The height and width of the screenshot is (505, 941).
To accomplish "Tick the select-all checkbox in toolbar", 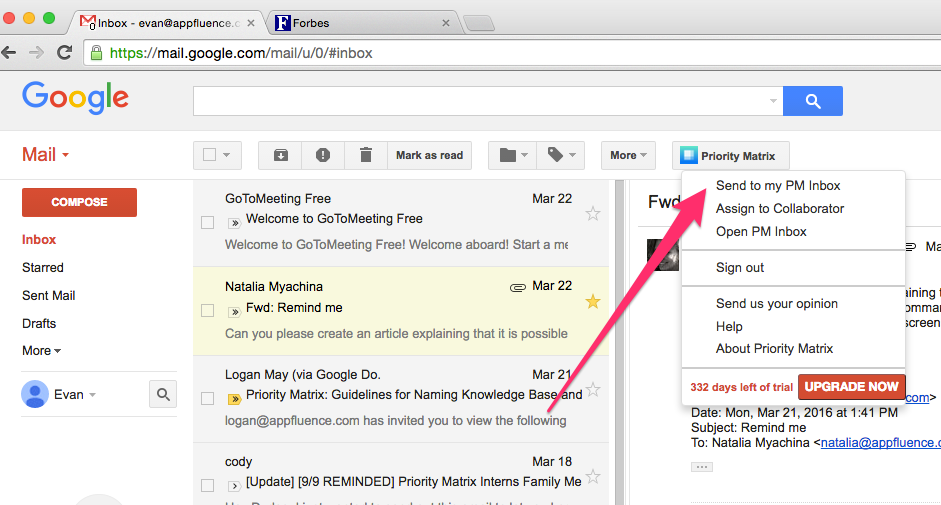I will 209,155.
